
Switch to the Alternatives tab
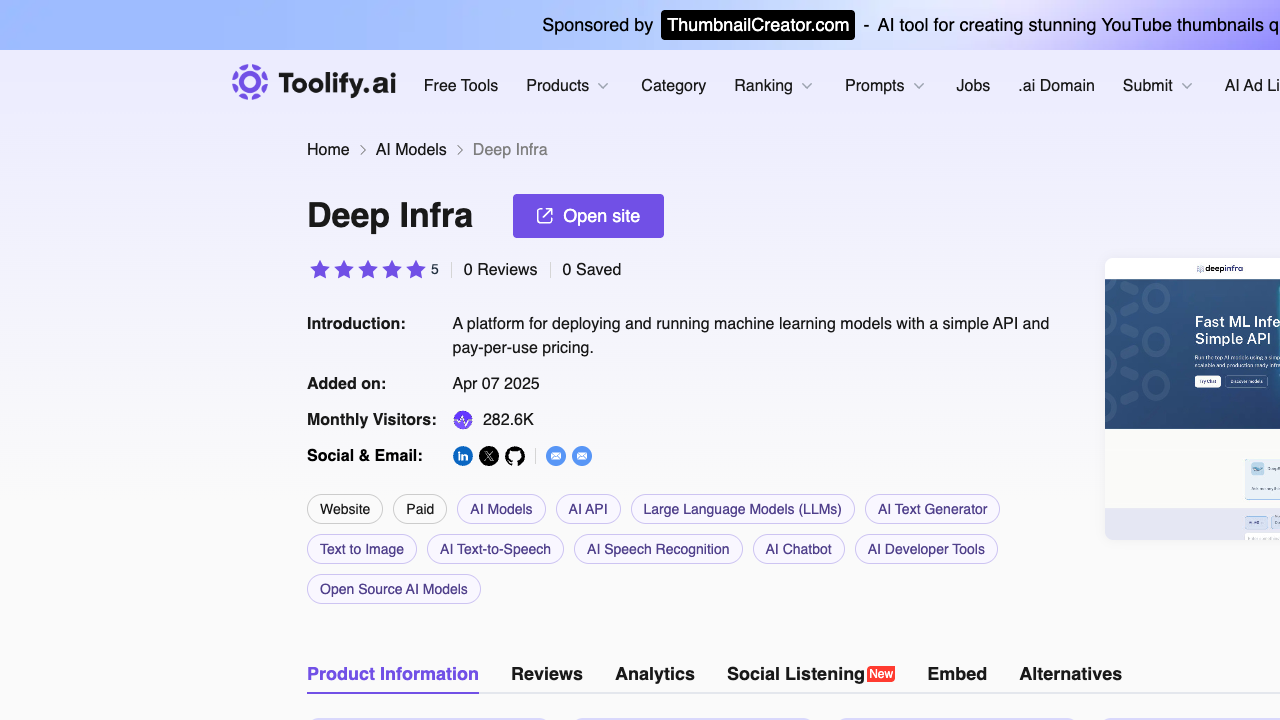pos(1071,674)
